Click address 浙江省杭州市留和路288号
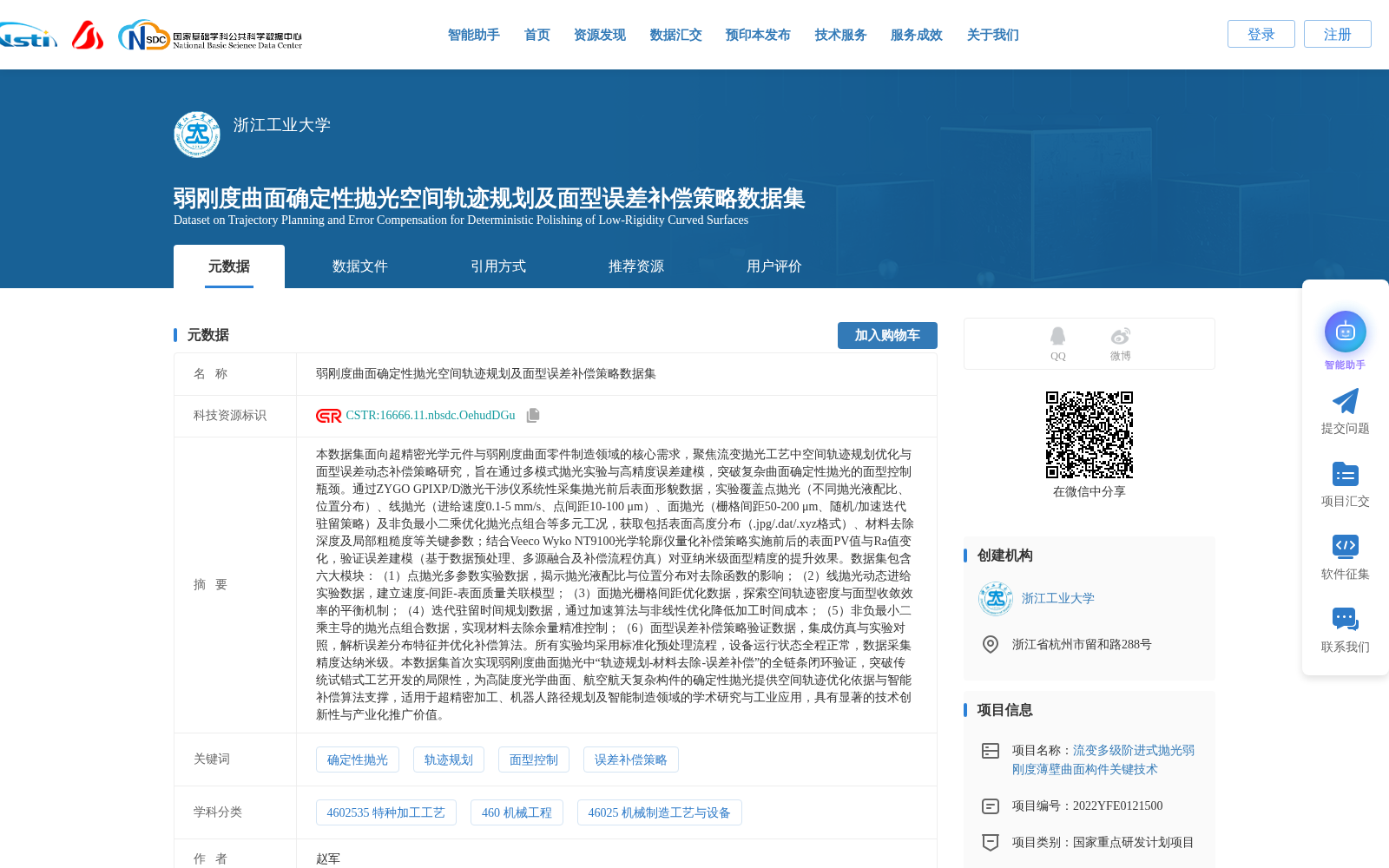Screen dimensions: 1389x868 tap(1082, 644)
